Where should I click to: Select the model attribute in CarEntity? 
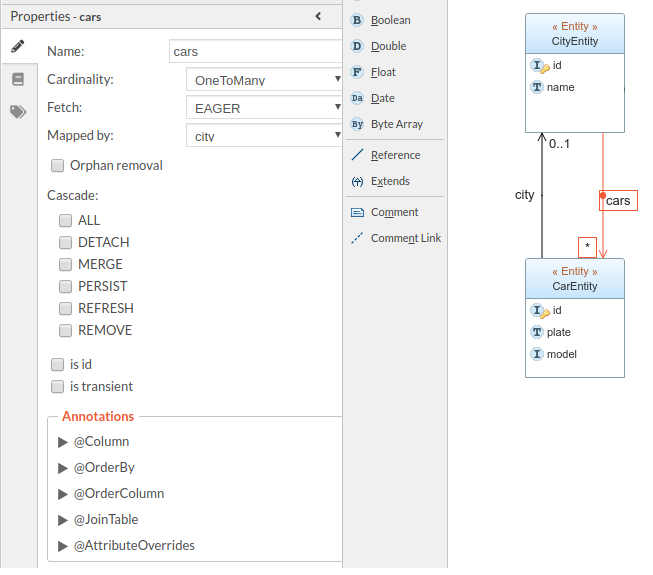(562, 354)
